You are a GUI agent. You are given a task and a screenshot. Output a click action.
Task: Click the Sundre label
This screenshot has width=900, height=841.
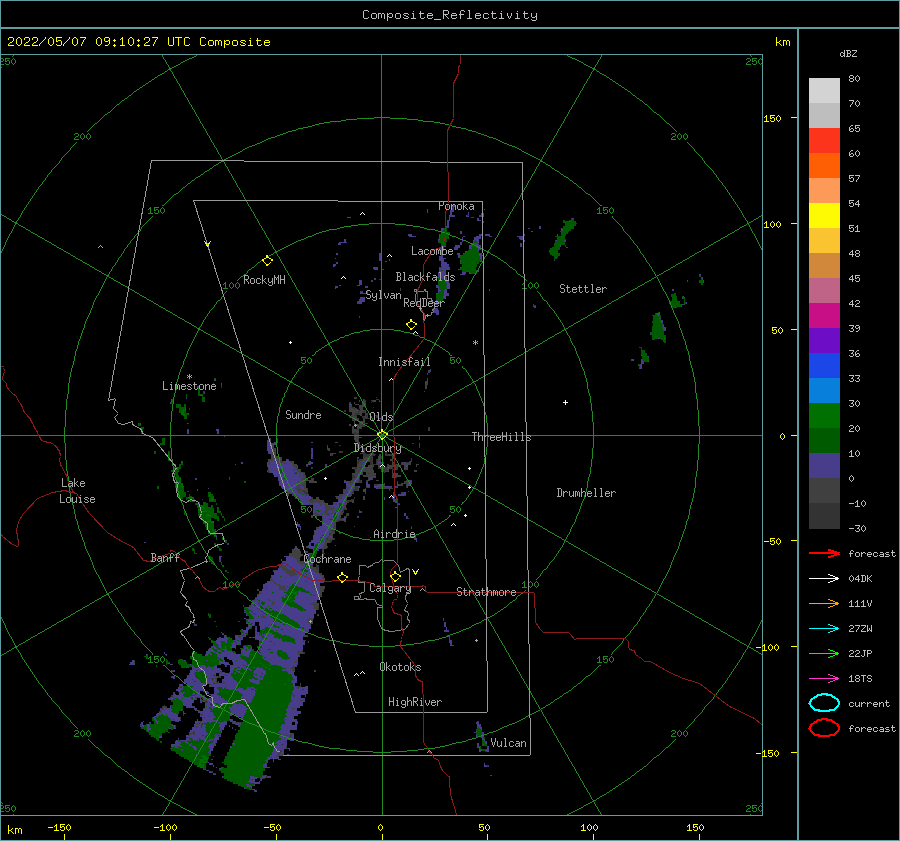point(303,414)
